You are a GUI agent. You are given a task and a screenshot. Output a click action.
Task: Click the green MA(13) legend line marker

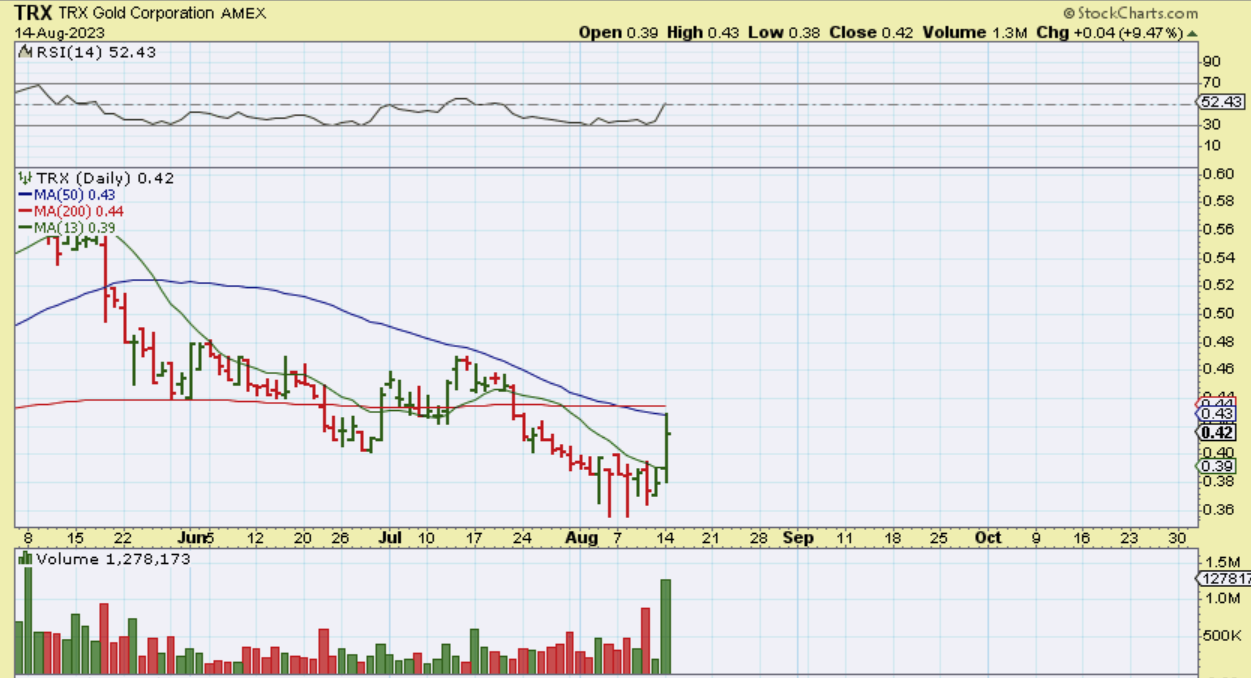(25, 227)
